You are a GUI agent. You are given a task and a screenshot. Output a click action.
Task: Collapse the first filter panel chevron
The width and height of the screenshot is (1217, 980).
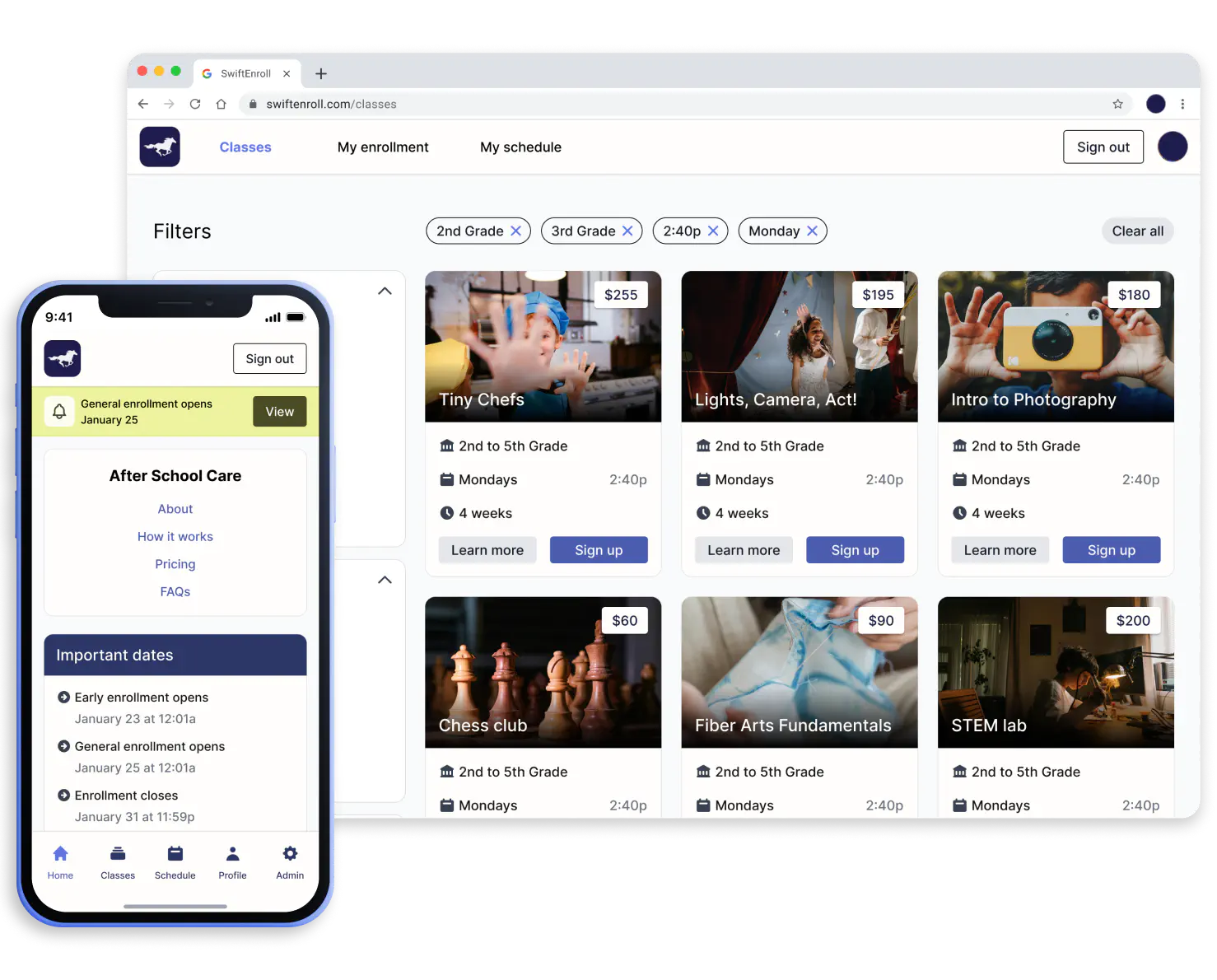(385, 291)
